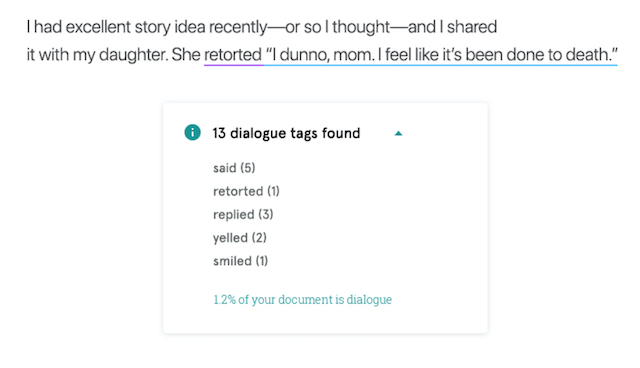Click the '13 dialogue tags found' heading
The image size is (640, 368).
(286, 133)
